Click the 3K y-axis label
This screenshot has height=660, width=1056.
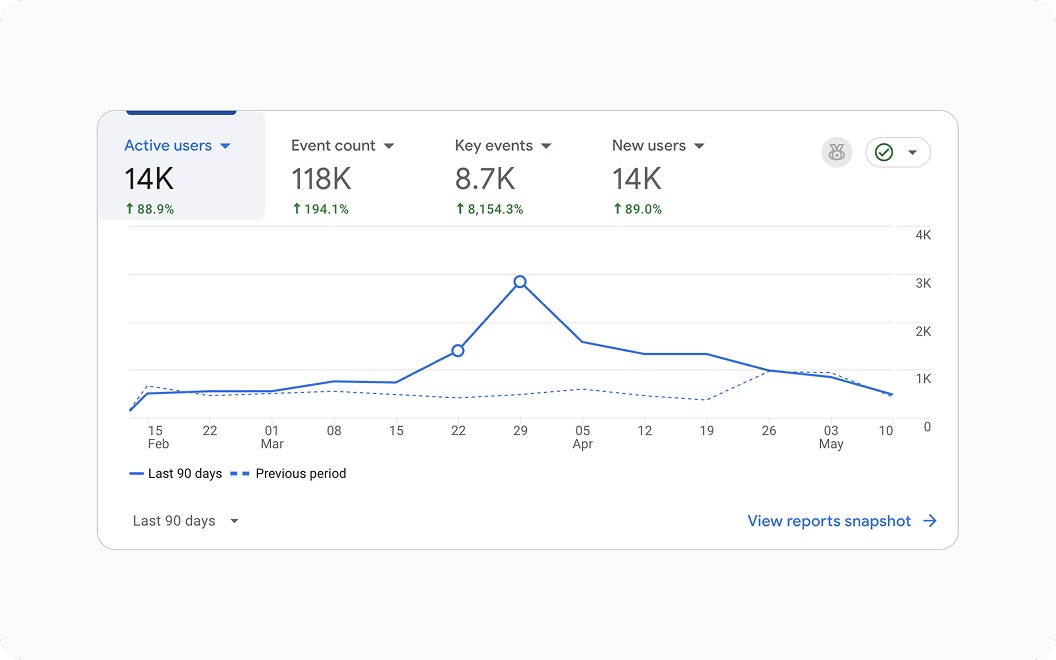(923, 283)
